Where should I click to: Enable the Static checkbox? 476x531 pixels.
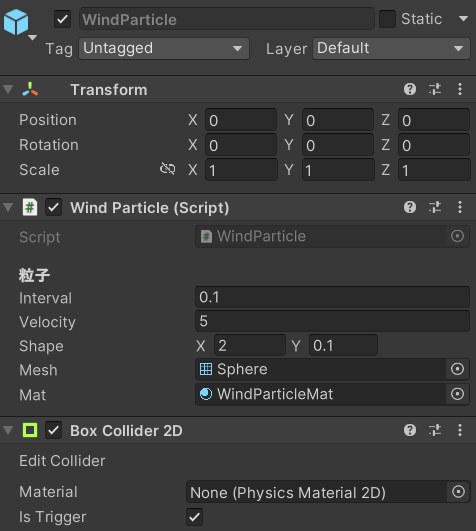click(x=387, y=19)
